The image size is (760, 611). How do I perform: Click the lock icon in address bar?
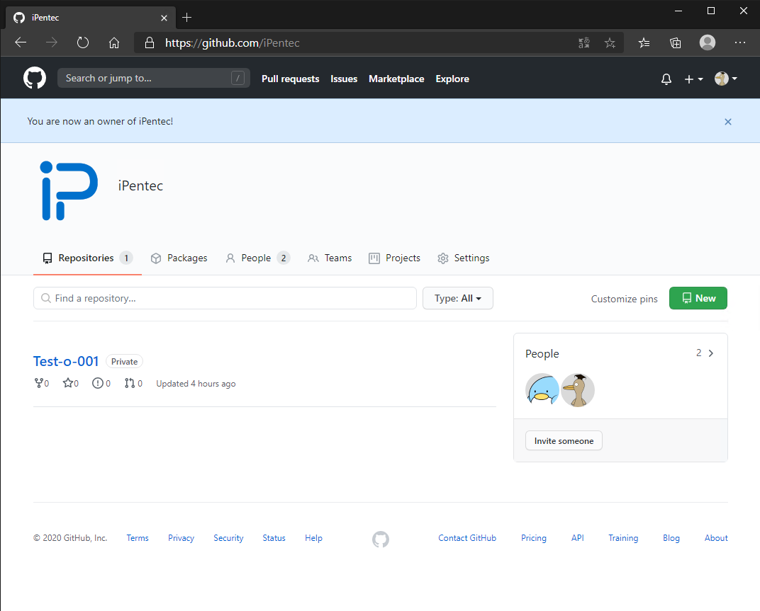(149, 43)
